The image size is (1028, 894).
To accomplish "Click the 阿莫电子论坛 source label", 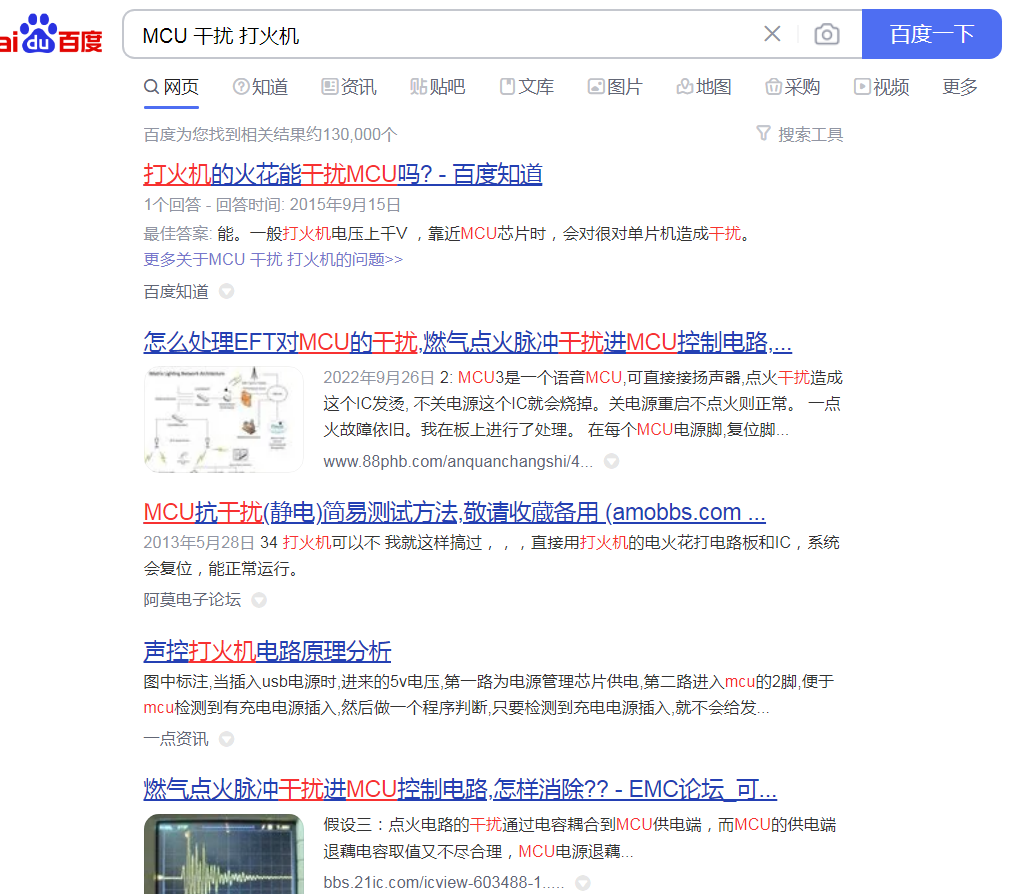I will pyautogui.click(x=192, y=600).
